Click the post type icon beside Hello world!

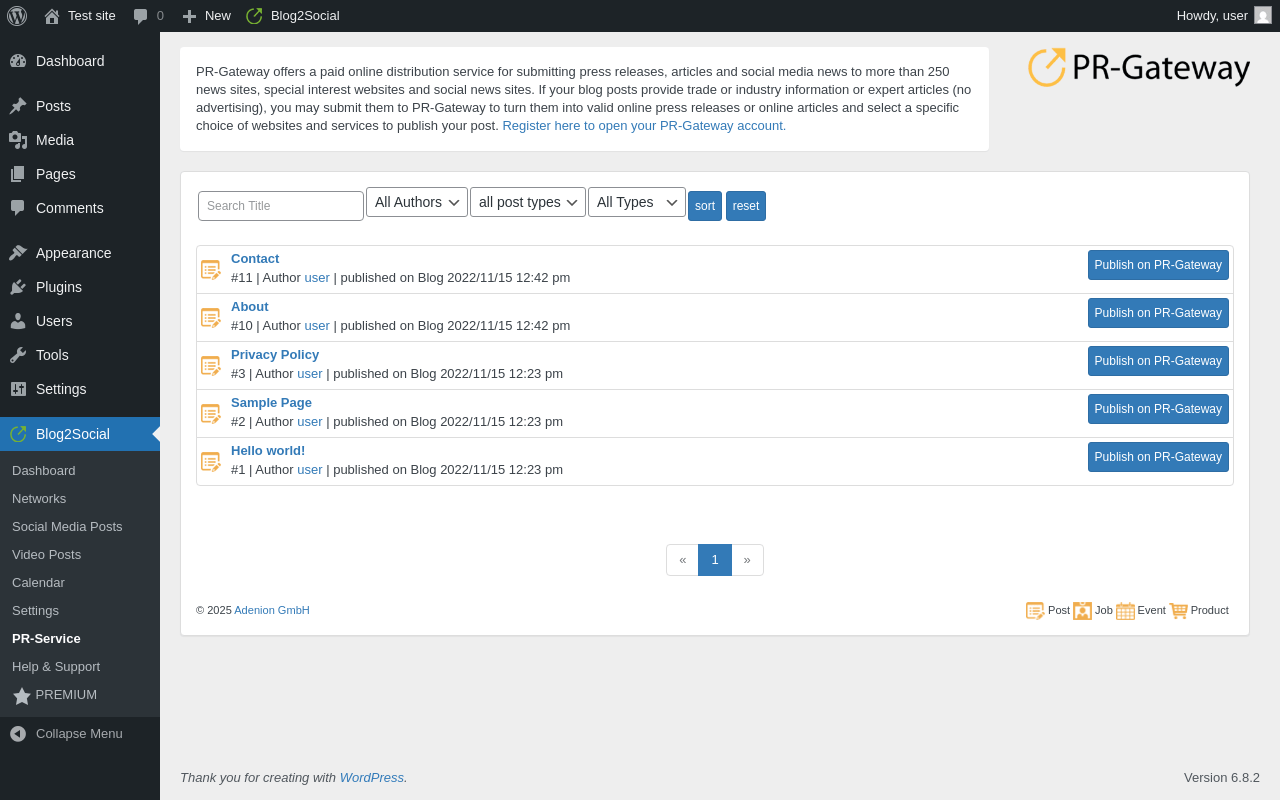pyautogui.click(x=211, y=462)
